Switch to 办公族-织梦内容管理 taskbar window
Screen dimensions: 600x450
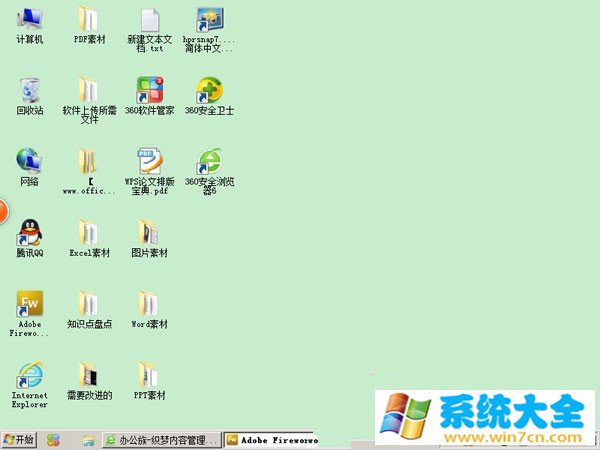(162, 440)
